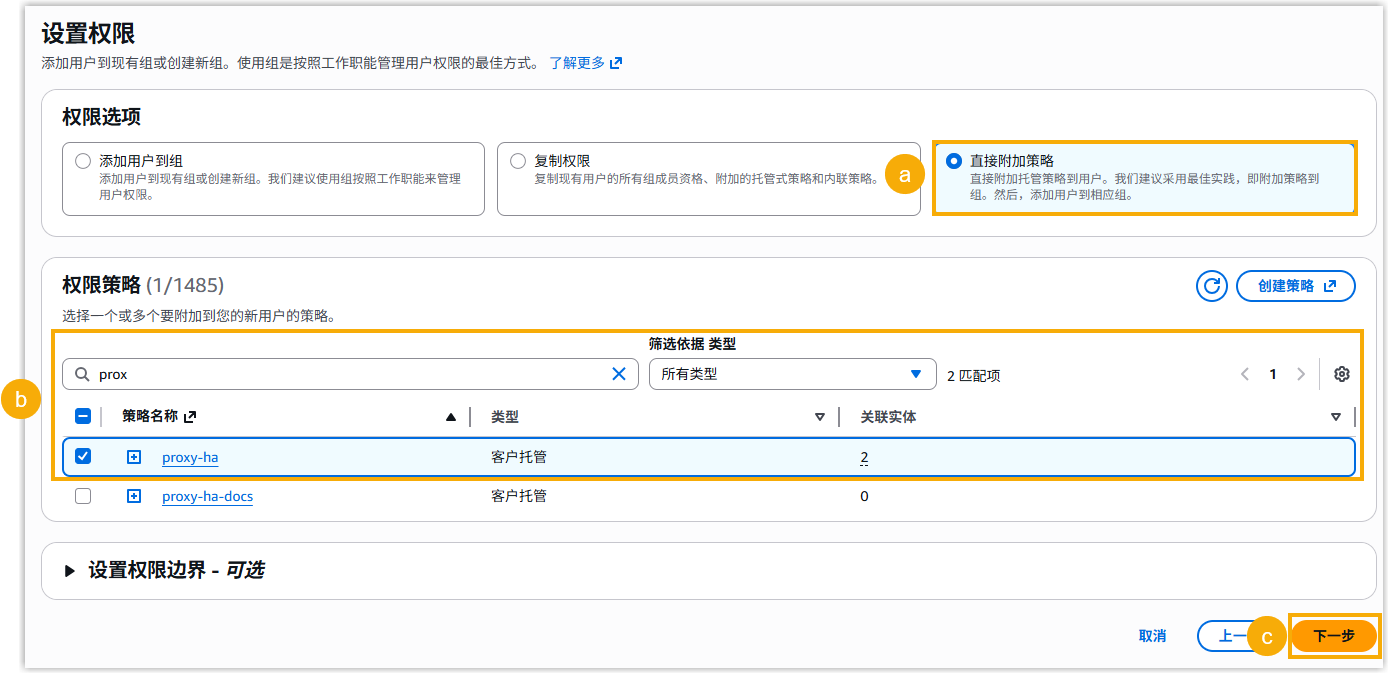Viewport: 1389px width, 674px height.
Task: Select the 添加用户到组 radio option
Action: (83, 161)
